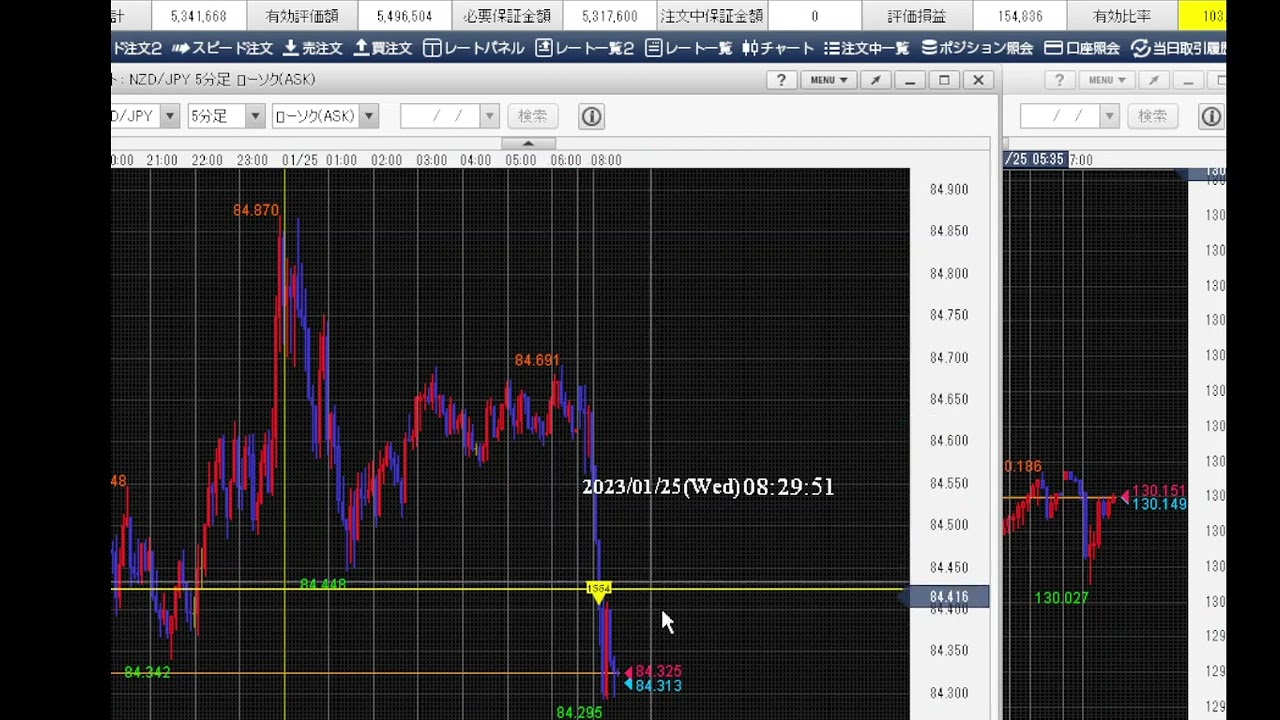Viewport: 1280px width, 720px height.
Task: Expand the 5分足 timeframe dropdown
Action: tap(254, 116)
